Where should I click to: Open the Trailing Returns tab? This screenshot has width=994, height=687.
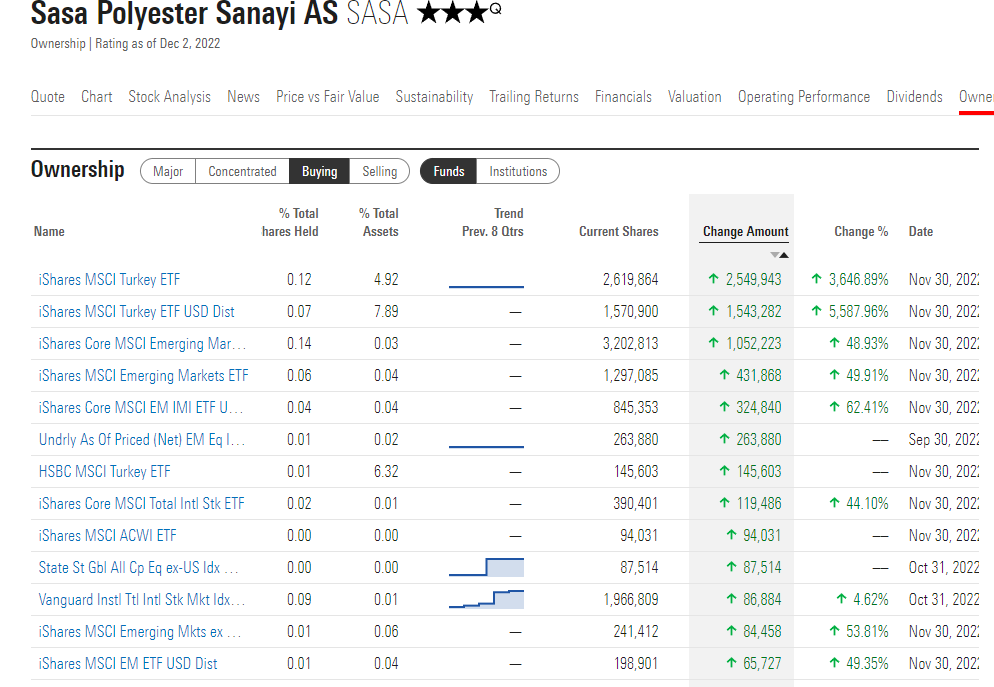click(534, 96)
